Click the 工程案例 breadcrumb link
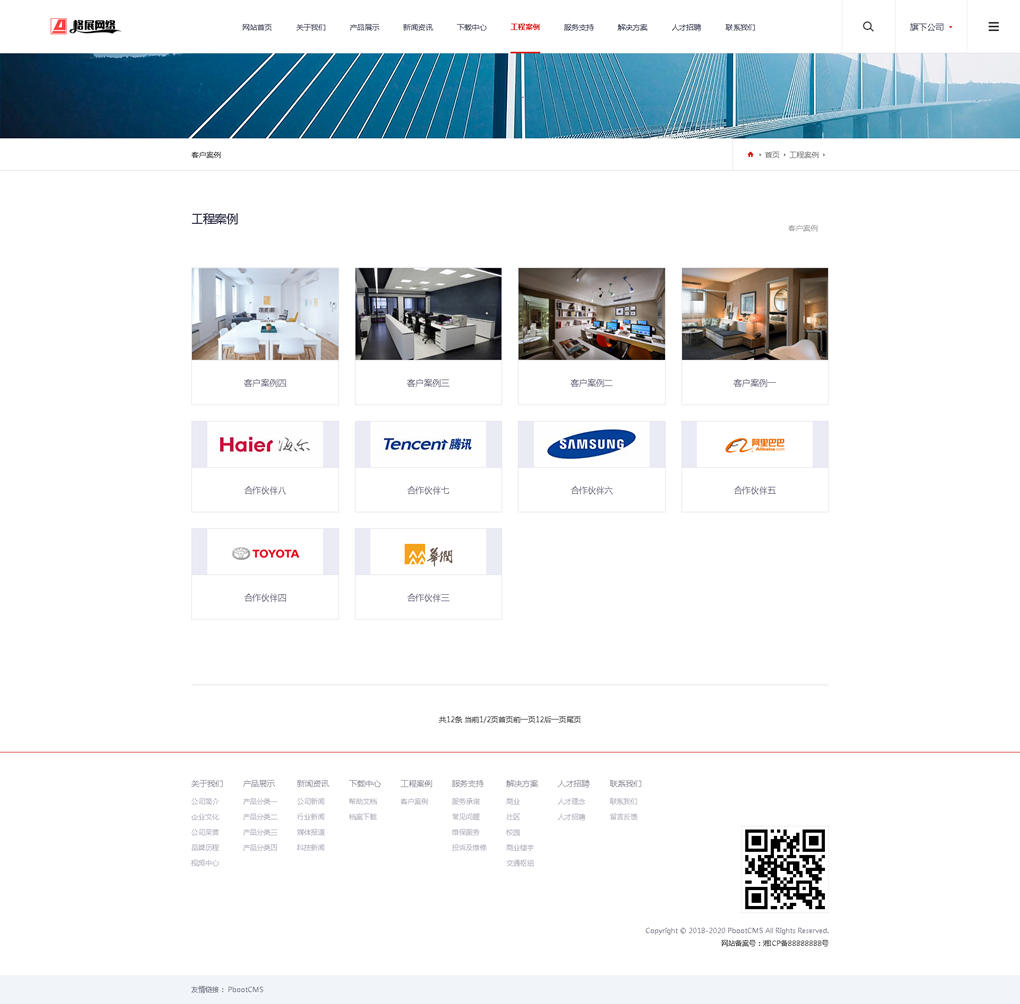The height and width of the screenshot is (1004, 1020). (803, 155)
